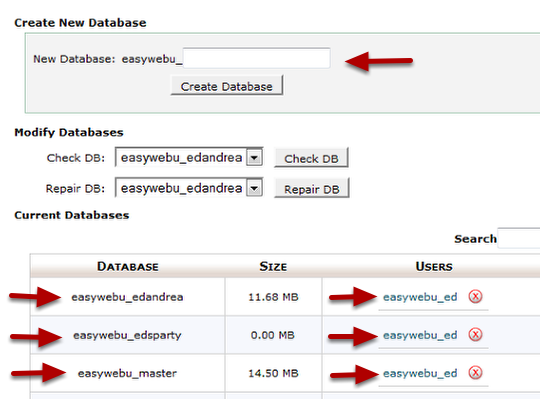Select the Modify Databases heading
The image size is (540, 399).
[x=69, y=133]
